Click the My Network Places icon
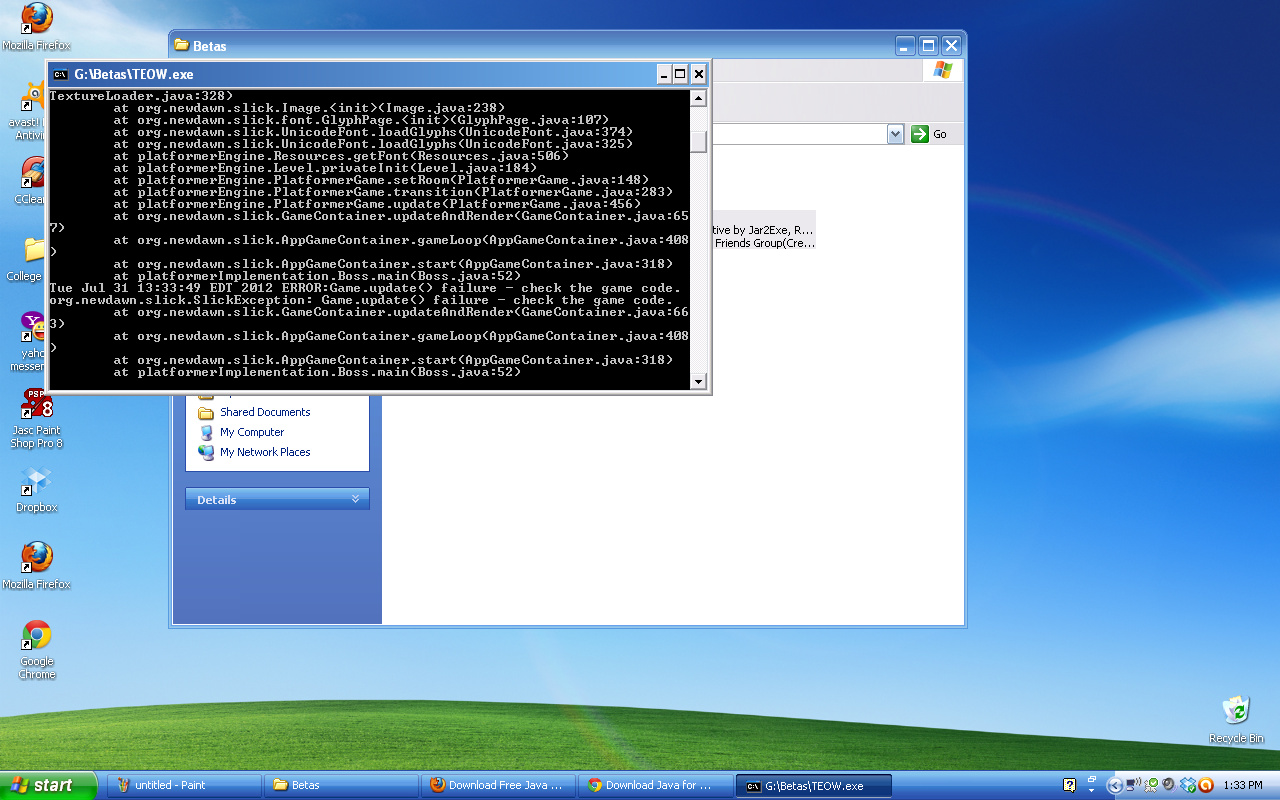 [206, 452]
